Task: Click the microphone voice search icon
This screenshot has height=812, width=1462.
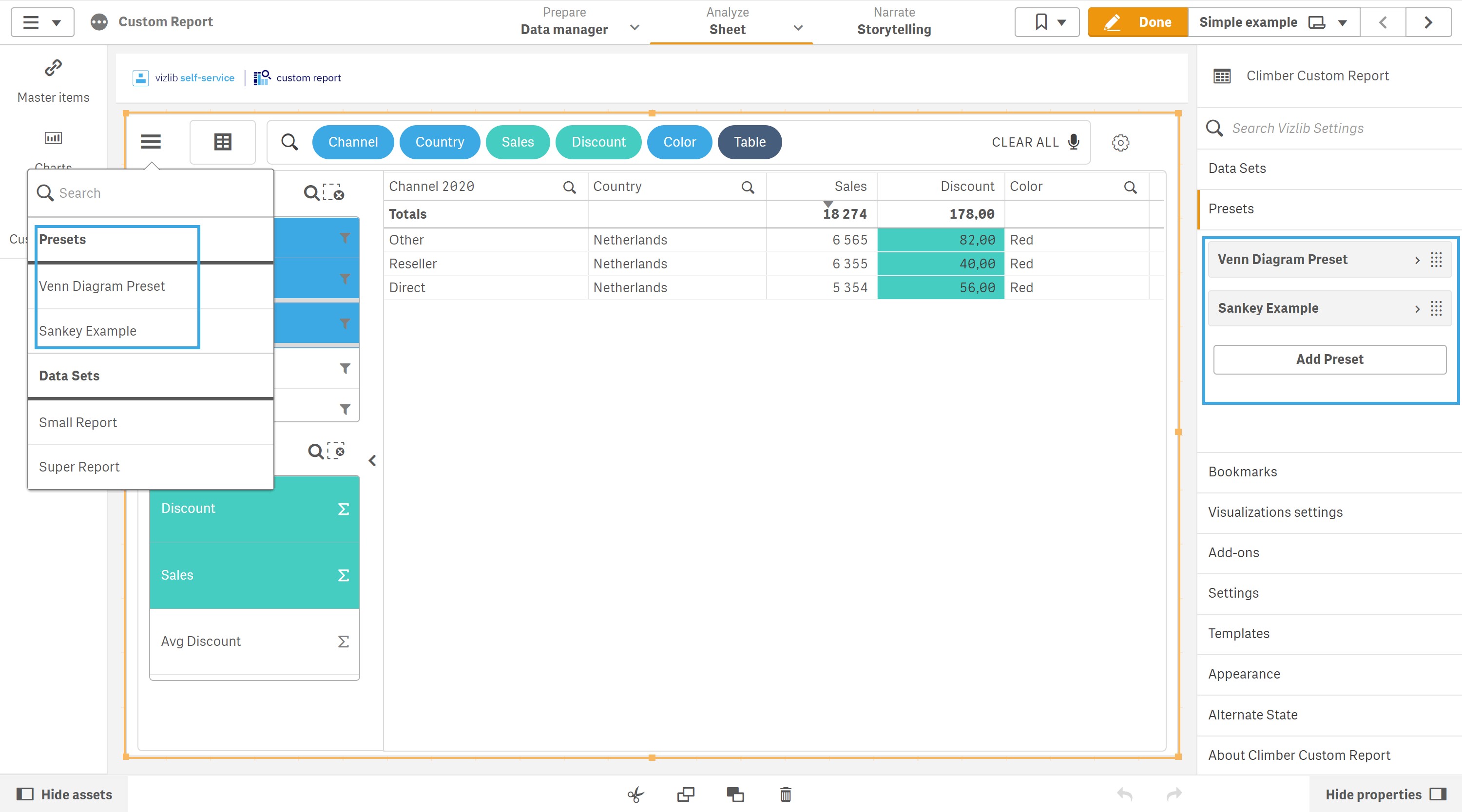Action: coord(1073,142)
